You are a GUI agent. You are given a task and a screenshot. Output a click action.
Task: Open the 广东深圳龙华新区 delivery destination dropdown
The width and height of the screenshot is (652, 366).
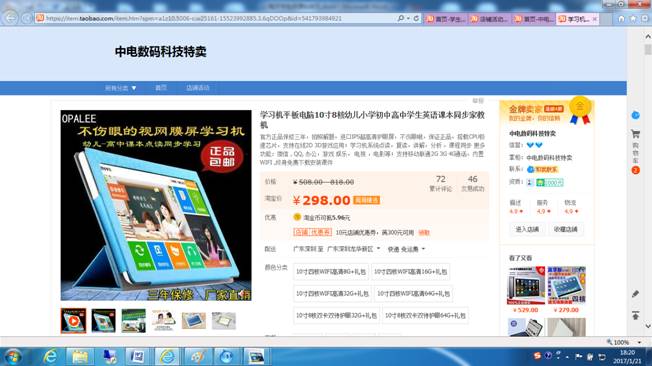[353, 249]
